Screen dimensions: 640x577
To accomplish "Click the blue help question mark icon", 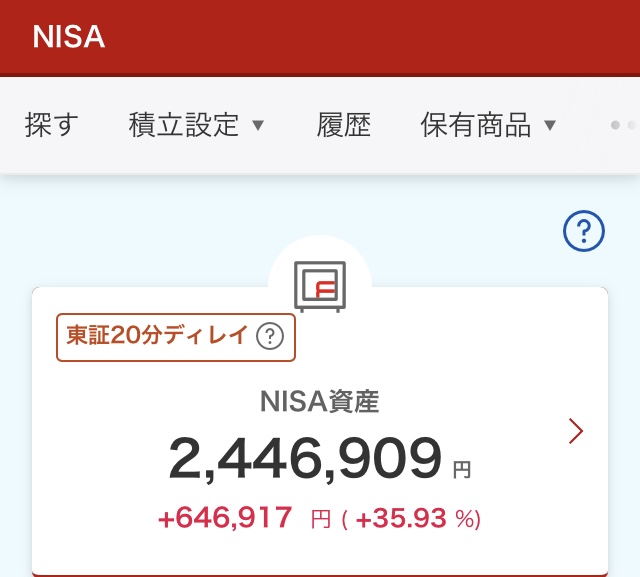I will pyautogui.click(x=584, y=232).
